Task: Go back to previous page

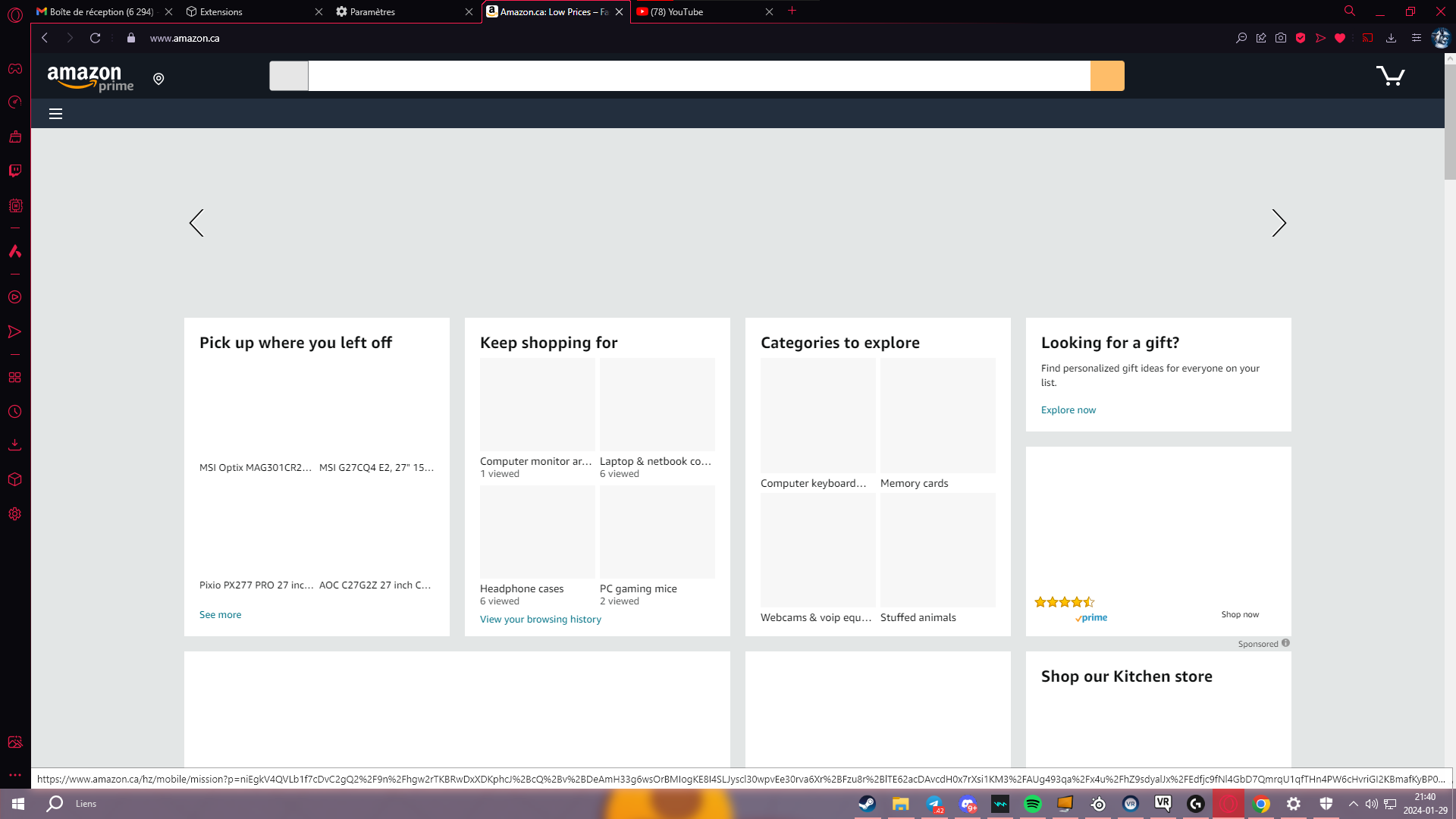Action: [45, 38]
